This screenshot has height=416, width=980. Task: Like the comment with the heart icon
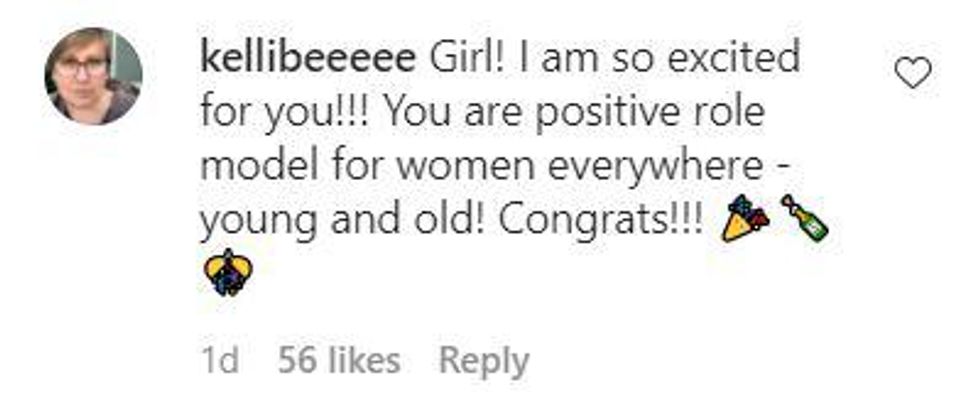click(x=912, y=73)
